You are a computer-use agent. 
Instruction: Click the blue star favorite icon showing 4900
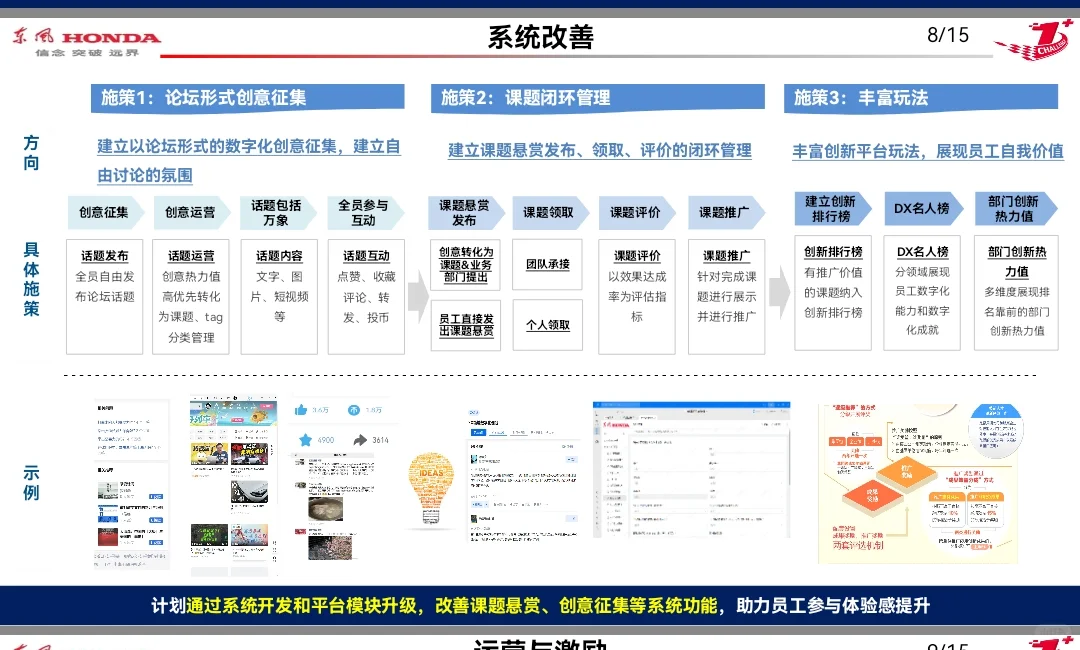[307, 440]
